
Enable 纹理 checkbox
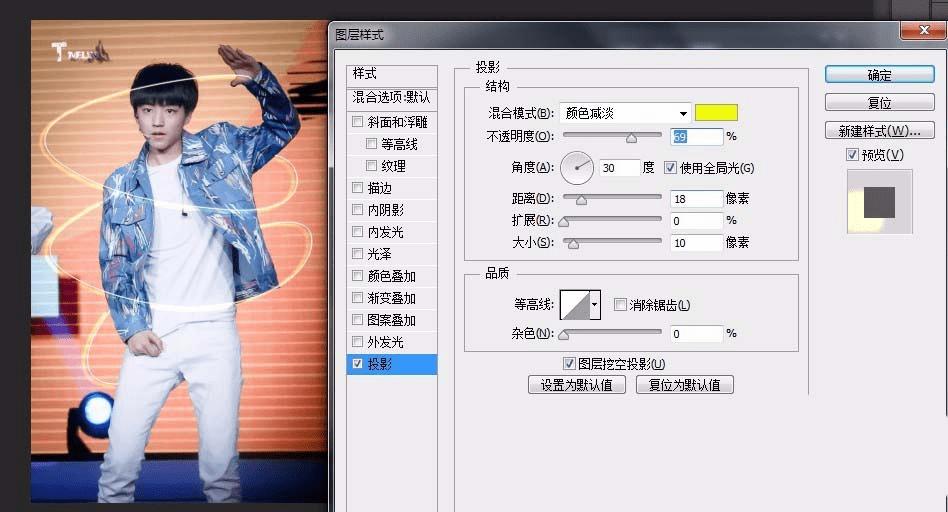(371, 166)
